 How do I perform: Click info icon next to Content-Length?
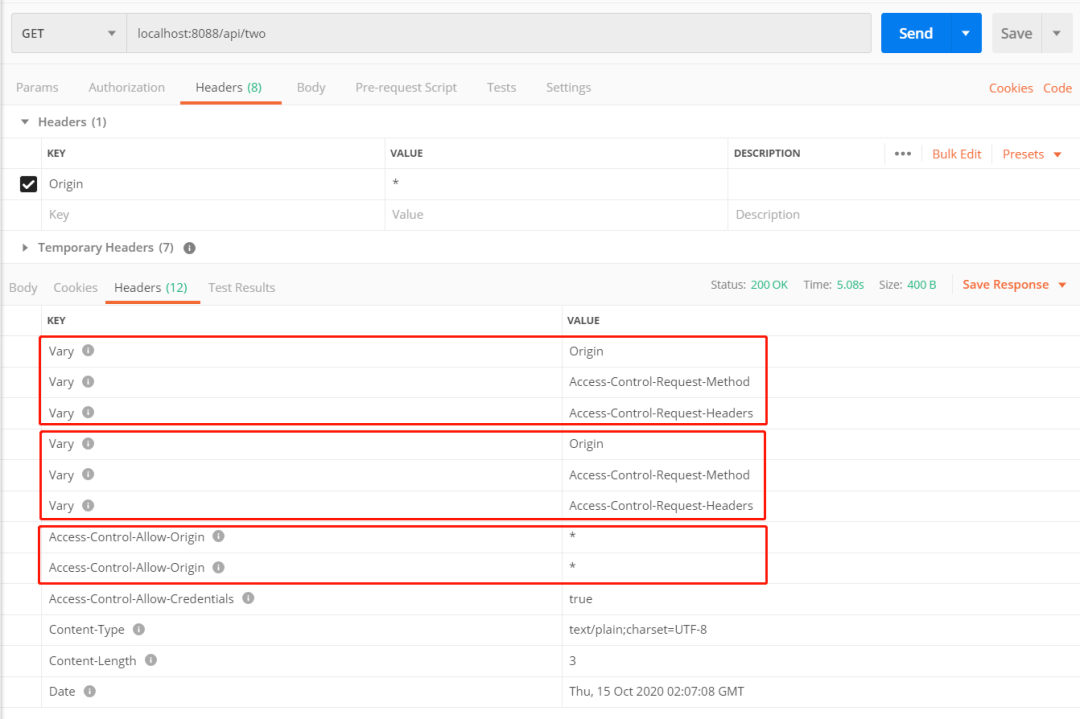click(151, 660)
